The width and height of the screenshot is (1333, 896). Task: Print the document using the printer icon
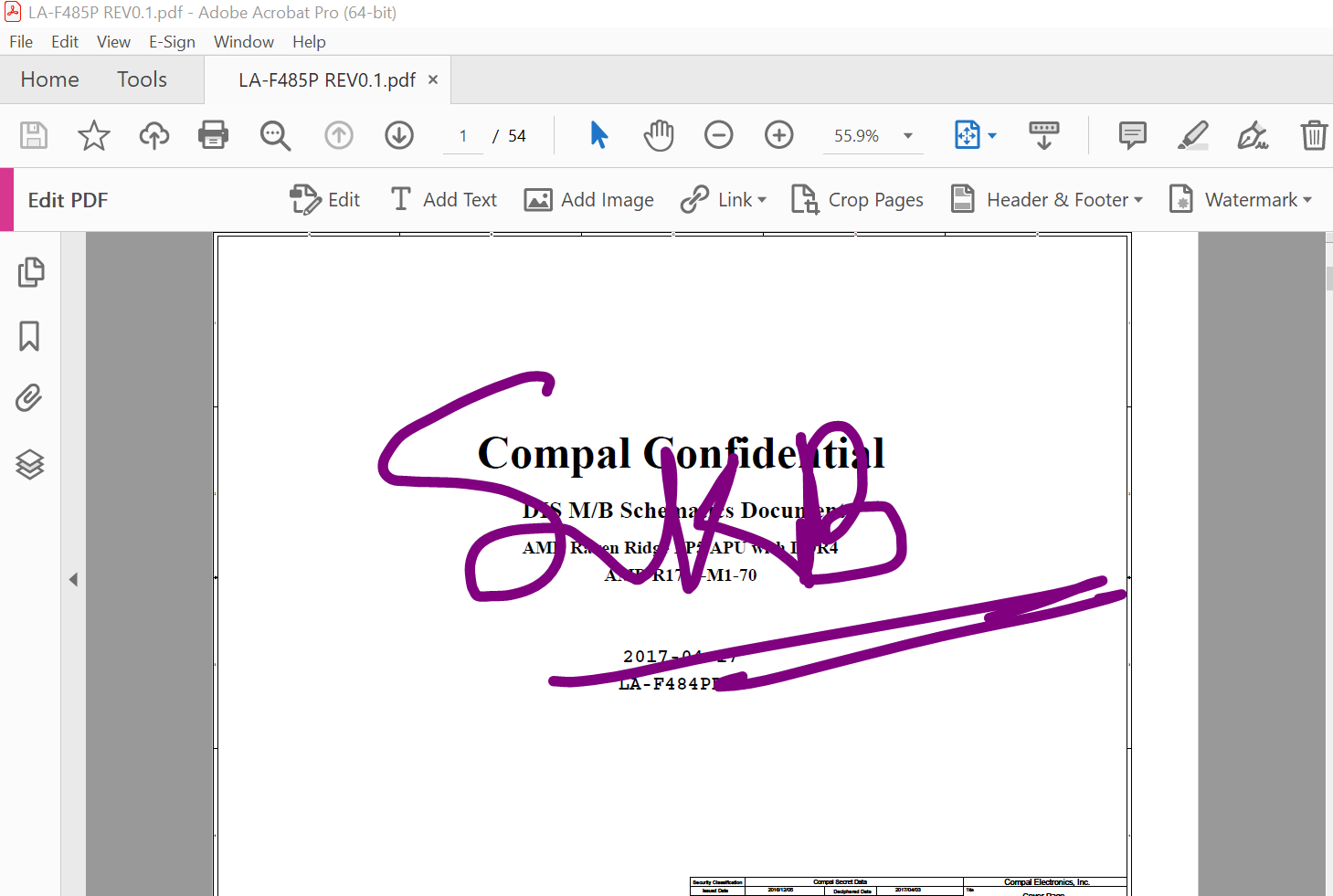coord(213,135)
